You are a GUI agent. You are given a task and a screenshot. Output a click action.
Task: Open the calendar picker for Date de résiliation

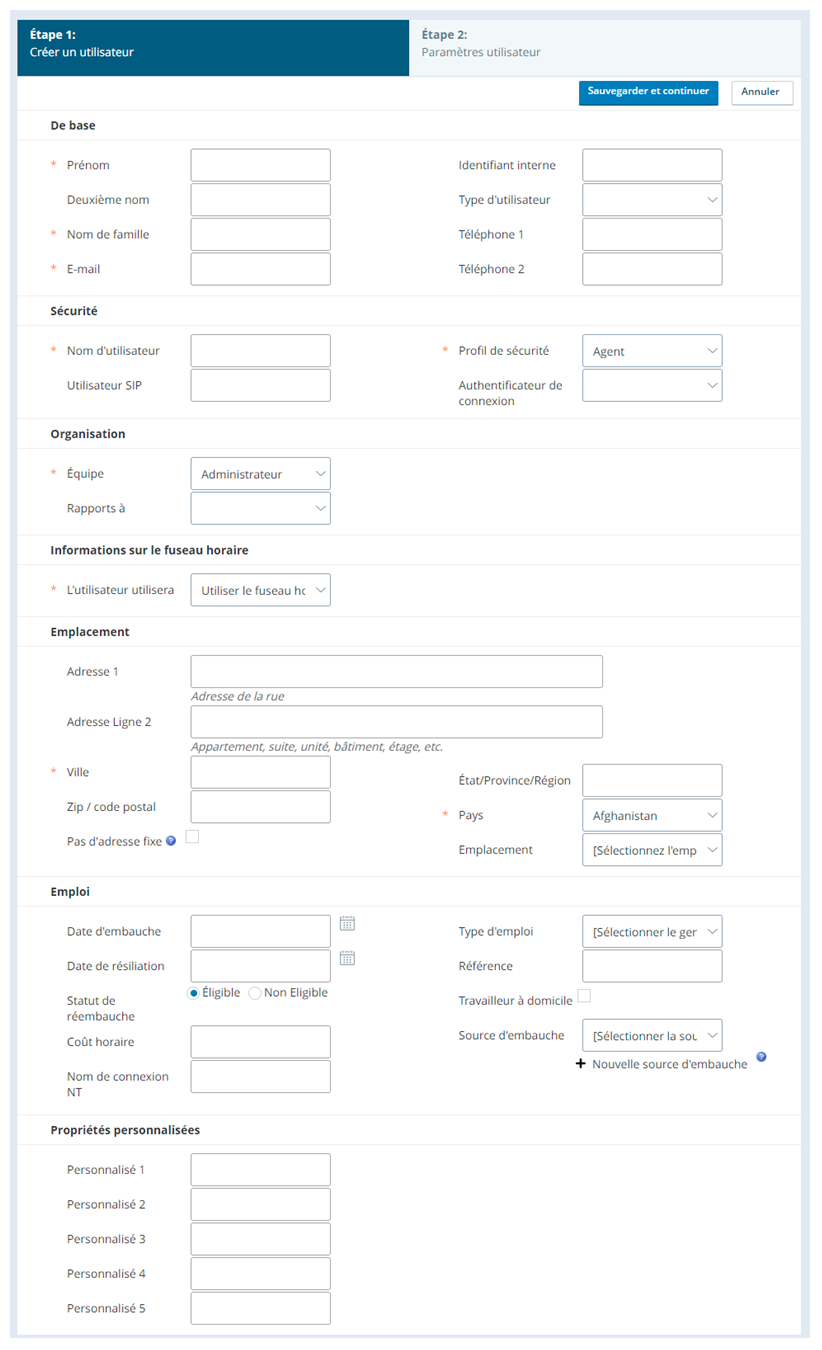tap(347, 959)
